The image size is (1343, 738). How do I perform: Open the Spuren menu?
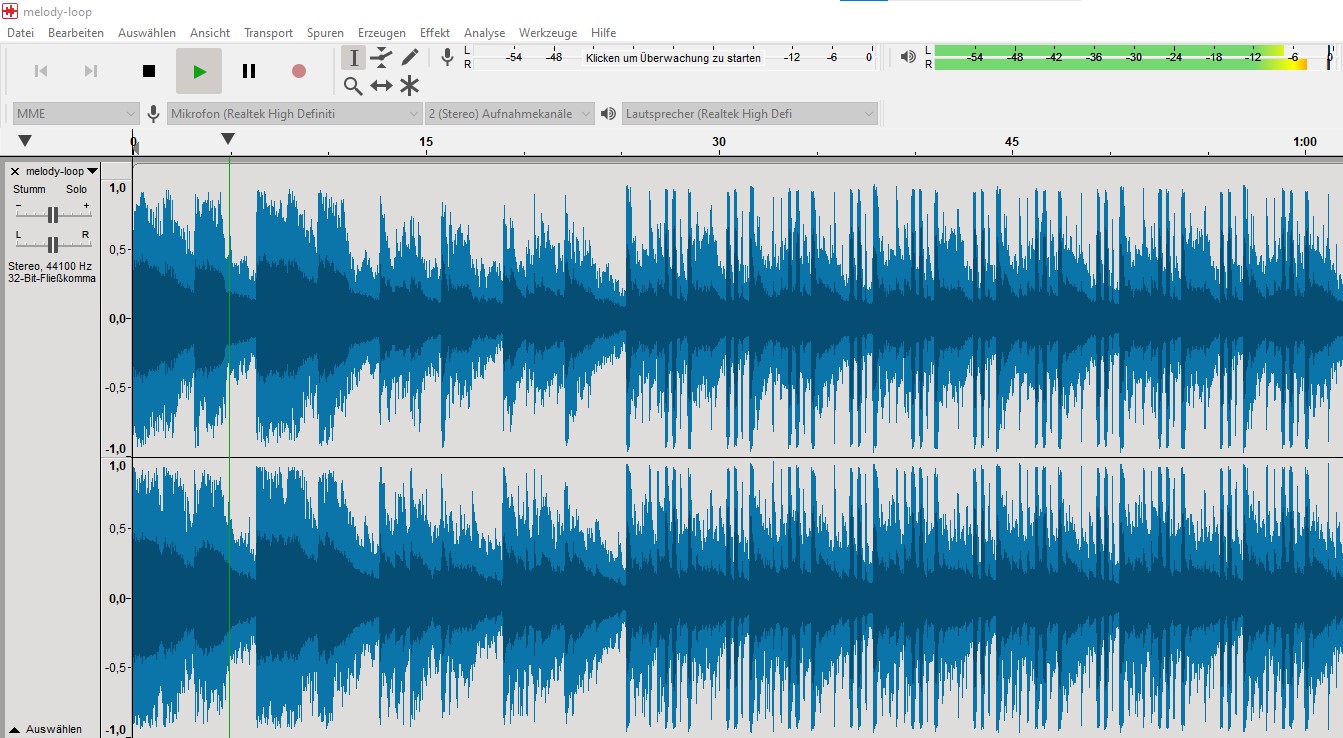point(325,33)
